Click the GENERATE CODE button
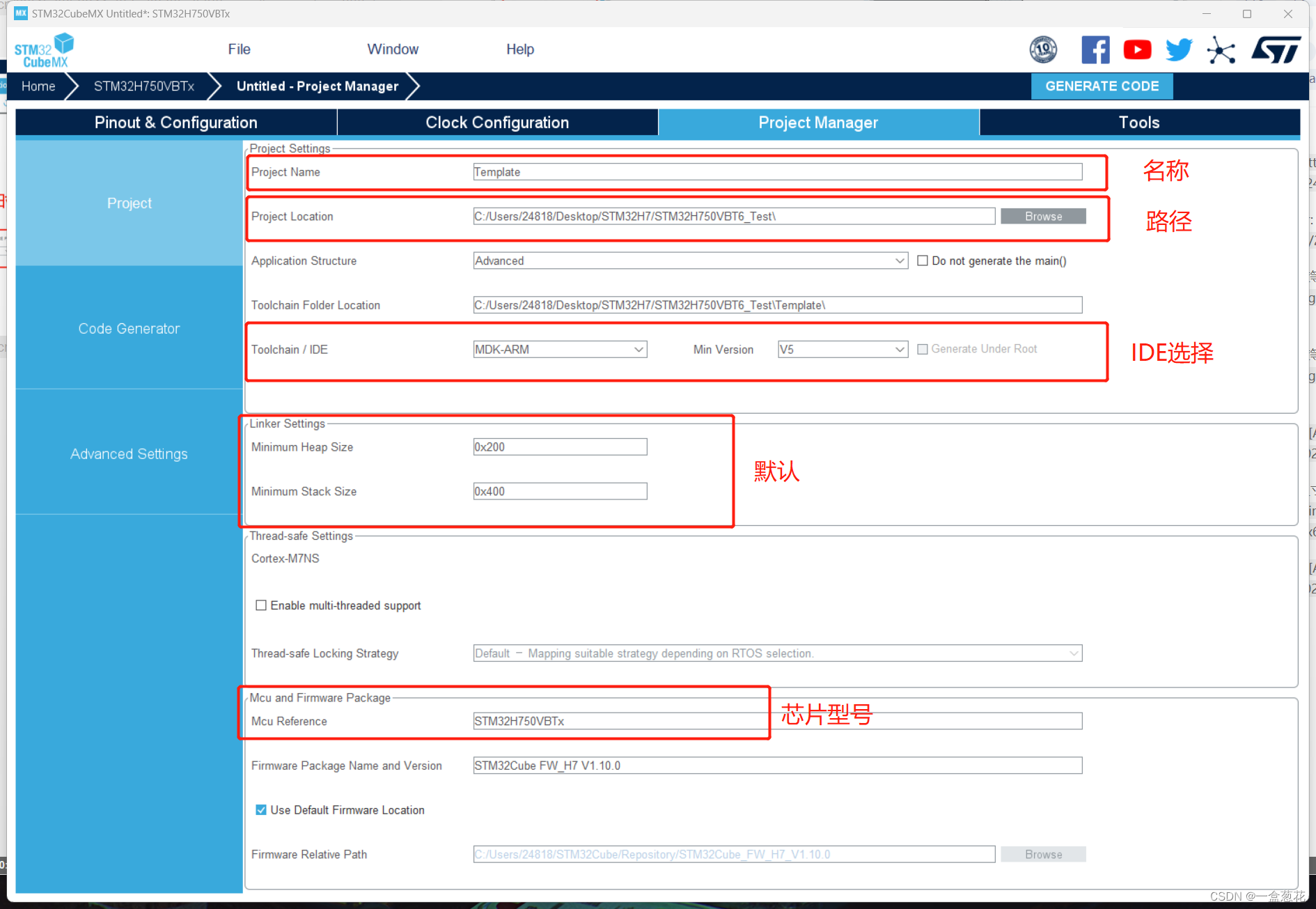This screenshot has width=1316, height=909. point(1102,86)
